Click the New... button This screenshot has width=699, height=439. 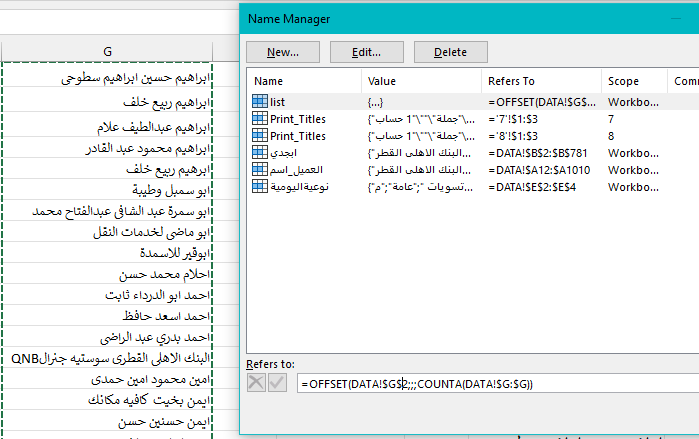pos(282,52)
